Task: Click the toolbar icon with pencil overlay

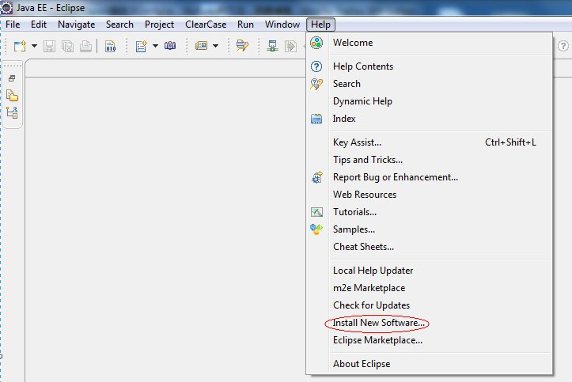Action: (x=242, y=46)
